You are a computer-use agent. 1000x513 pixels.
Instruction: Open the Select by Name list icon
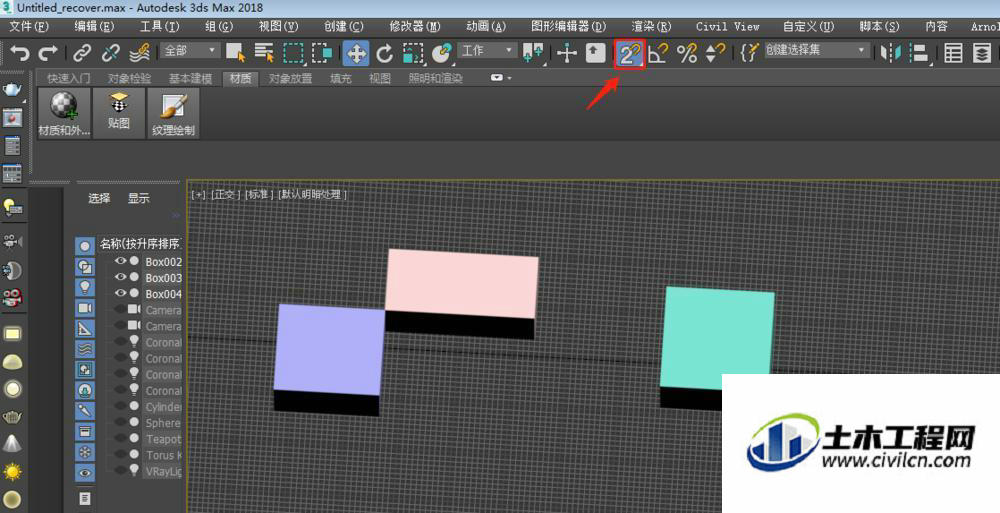[263, 53]
